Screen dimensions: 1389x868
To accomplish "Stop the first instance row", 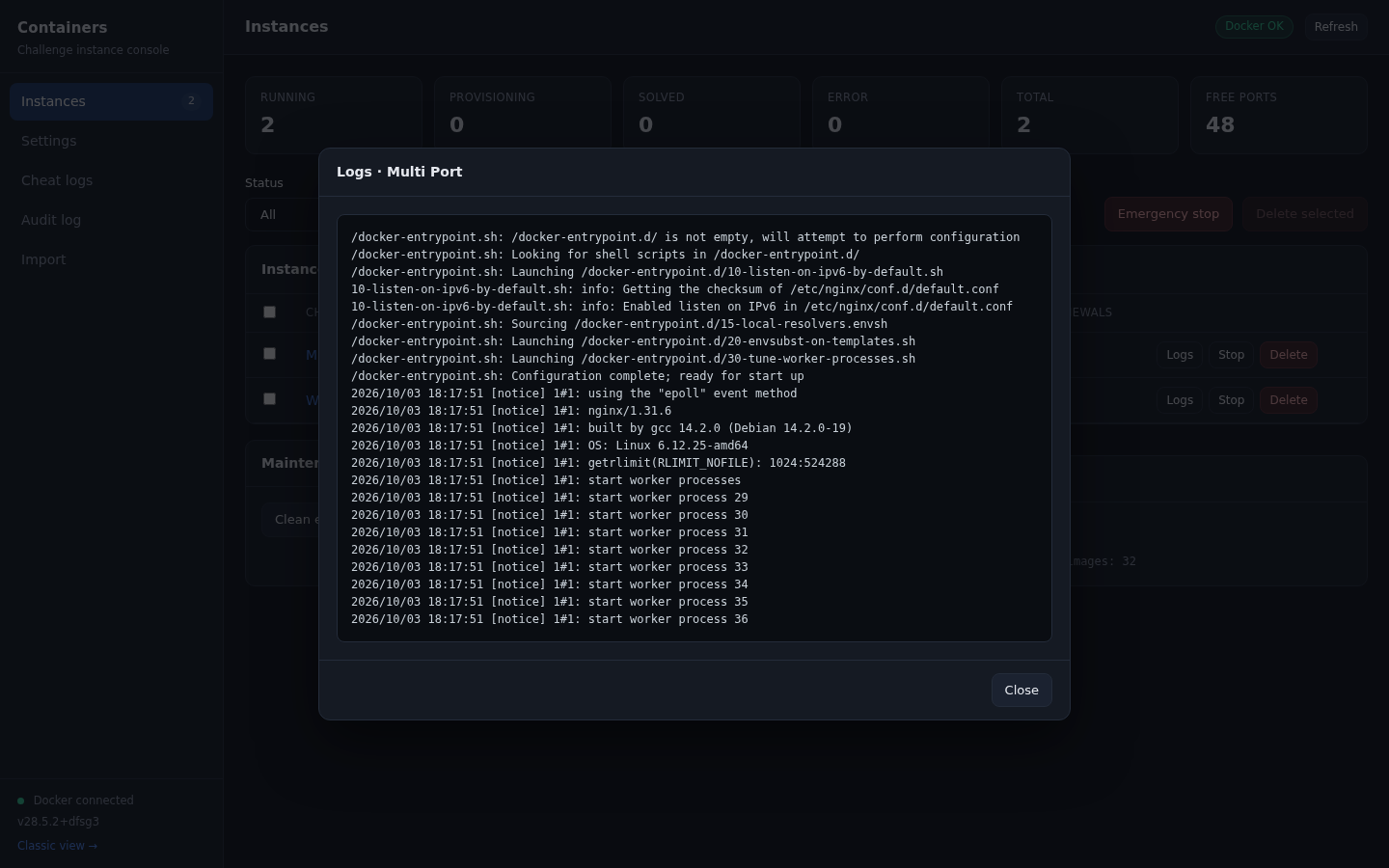I will (1231, 355).
